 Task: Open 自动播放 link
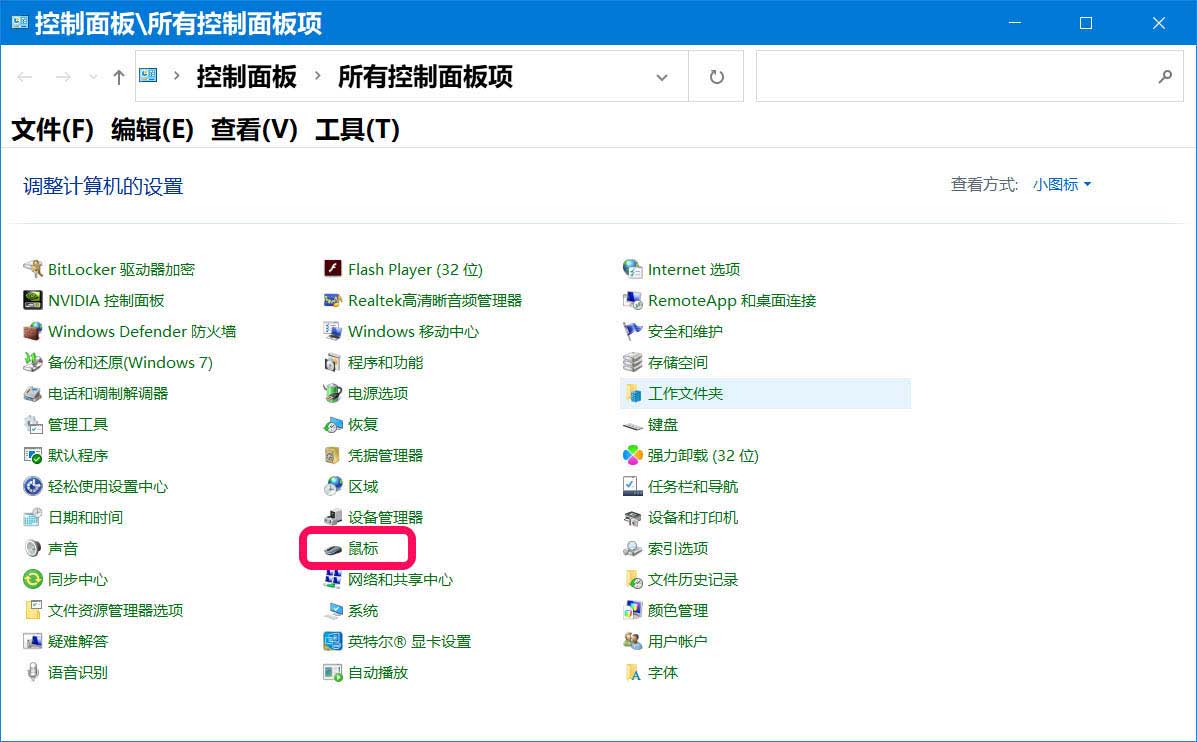click(x=378, y=673)
